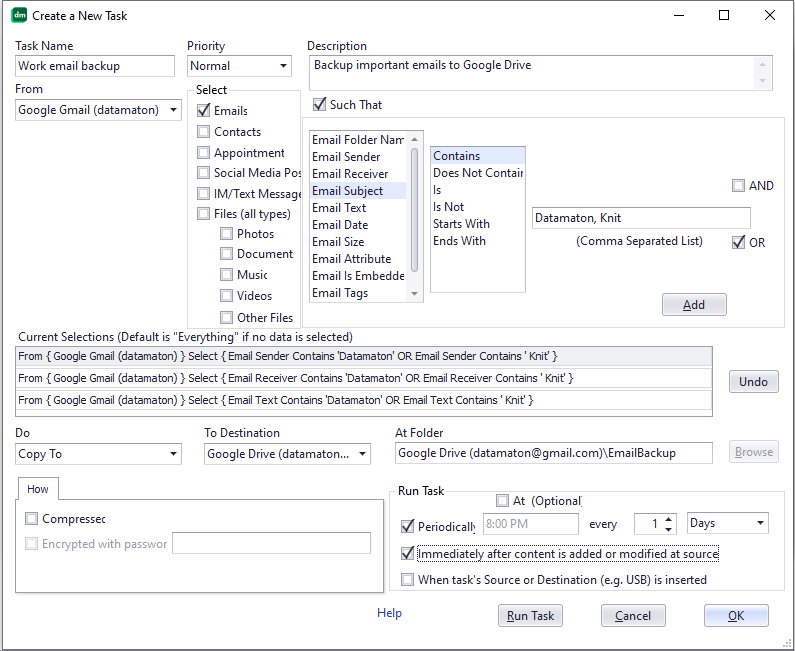Check the Music file type
Screen dimensions: 795x651
[226, 275]
